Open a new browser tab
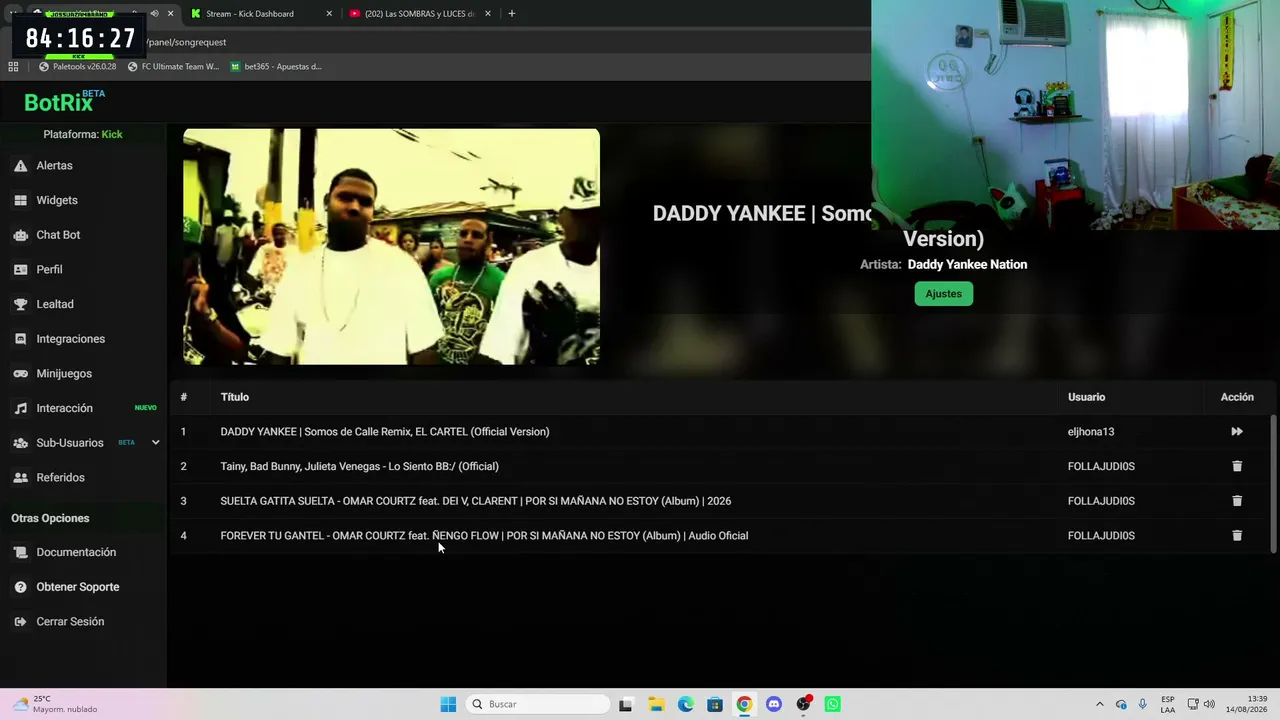 (512, 14)
